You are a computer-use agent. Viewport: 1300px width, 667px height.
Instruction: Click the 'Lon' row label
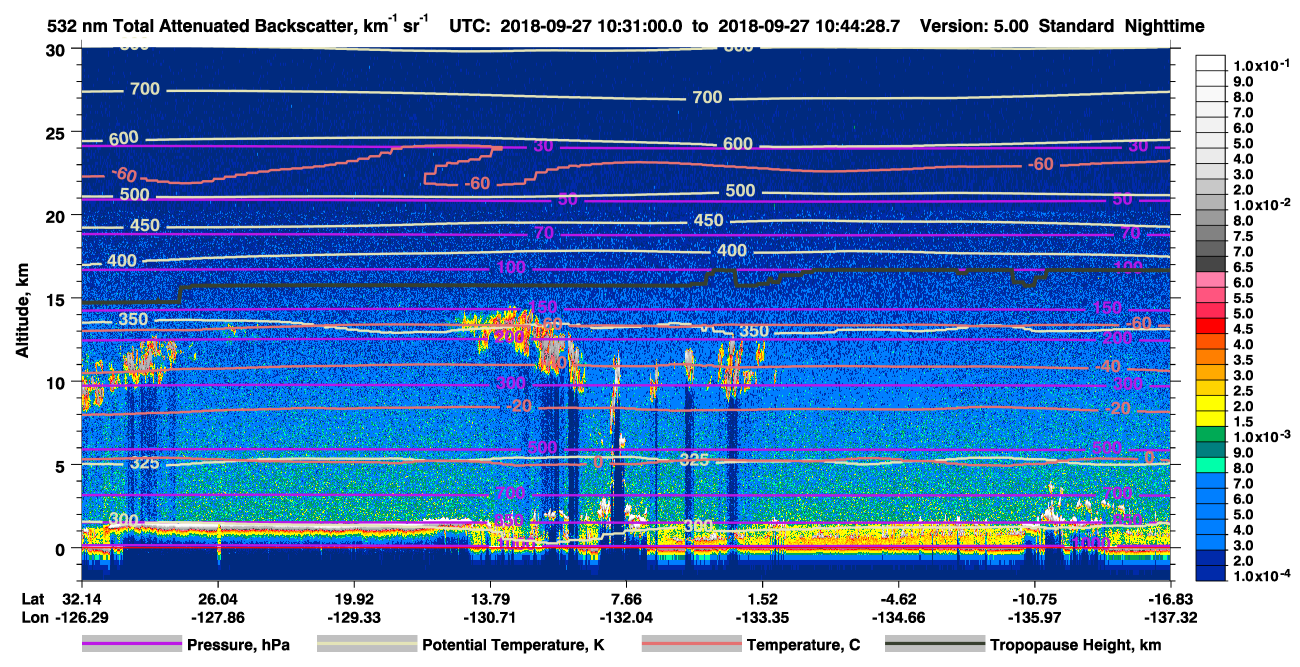pyautogui.click(x=33, y=617)
